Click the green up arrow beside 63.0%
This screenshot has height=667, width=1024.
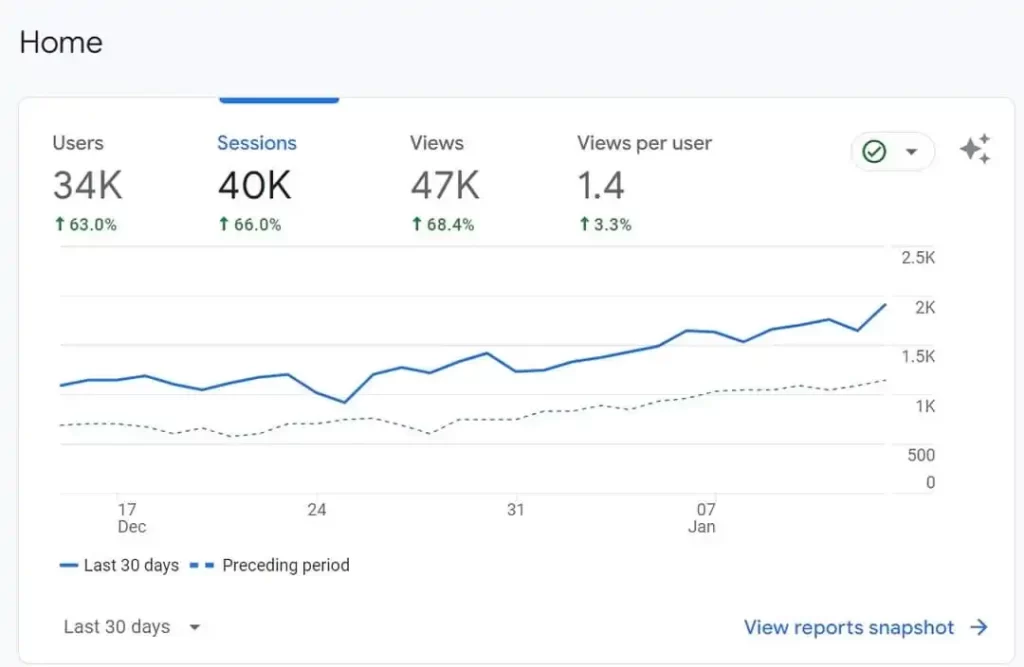(x=58, y=225)
